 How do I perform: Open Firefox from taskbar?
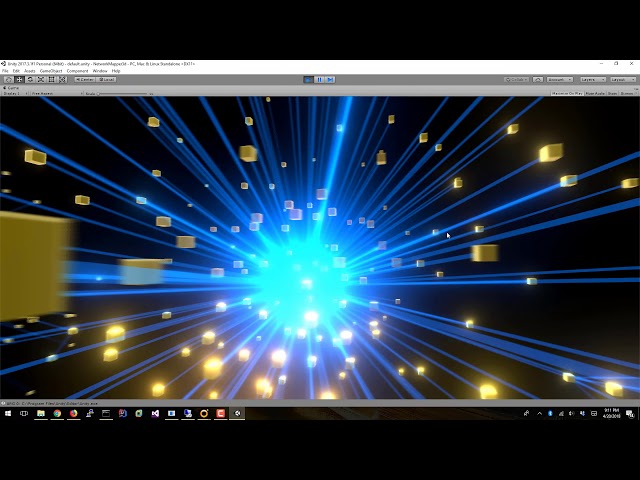73,413
